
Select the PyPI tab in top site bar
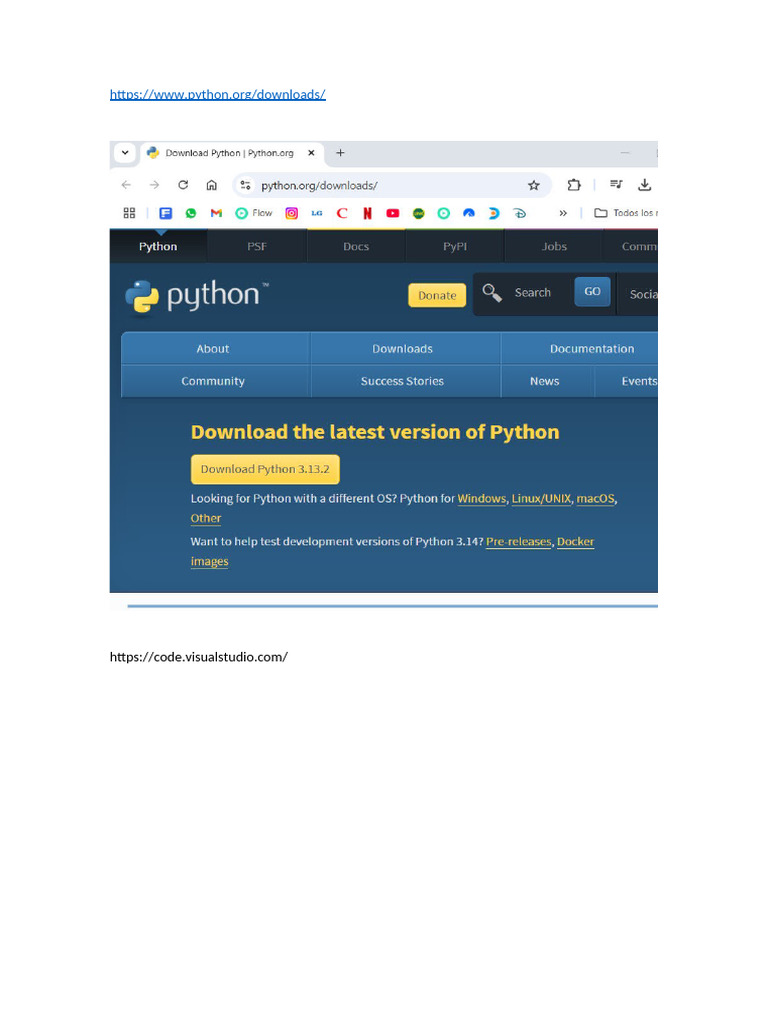pos(455,246)
